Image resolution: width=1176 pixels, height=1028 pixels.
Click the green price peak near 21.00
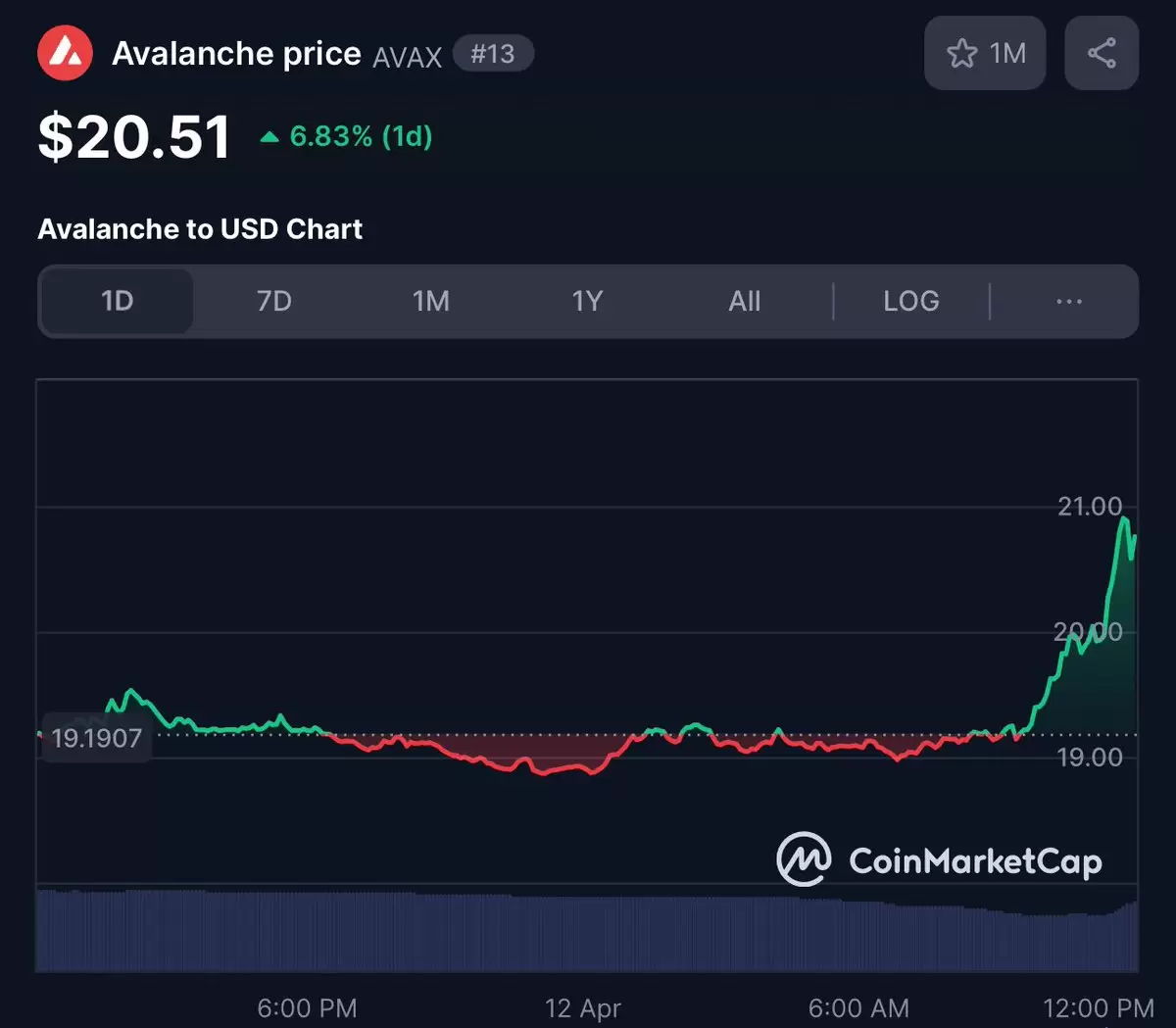coord(1124,518)
